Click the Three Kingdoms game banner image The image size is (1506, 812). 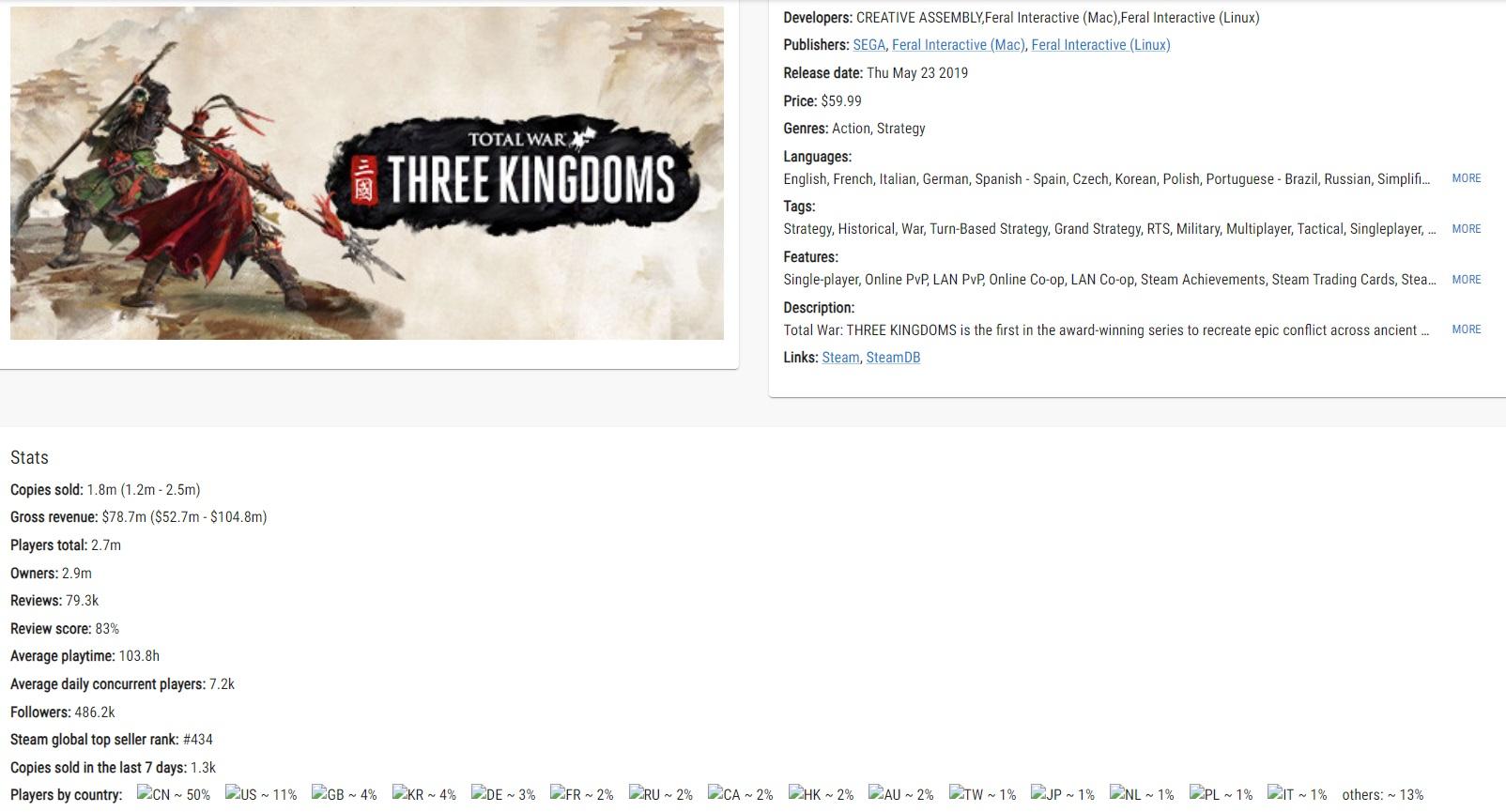(367, 173)
